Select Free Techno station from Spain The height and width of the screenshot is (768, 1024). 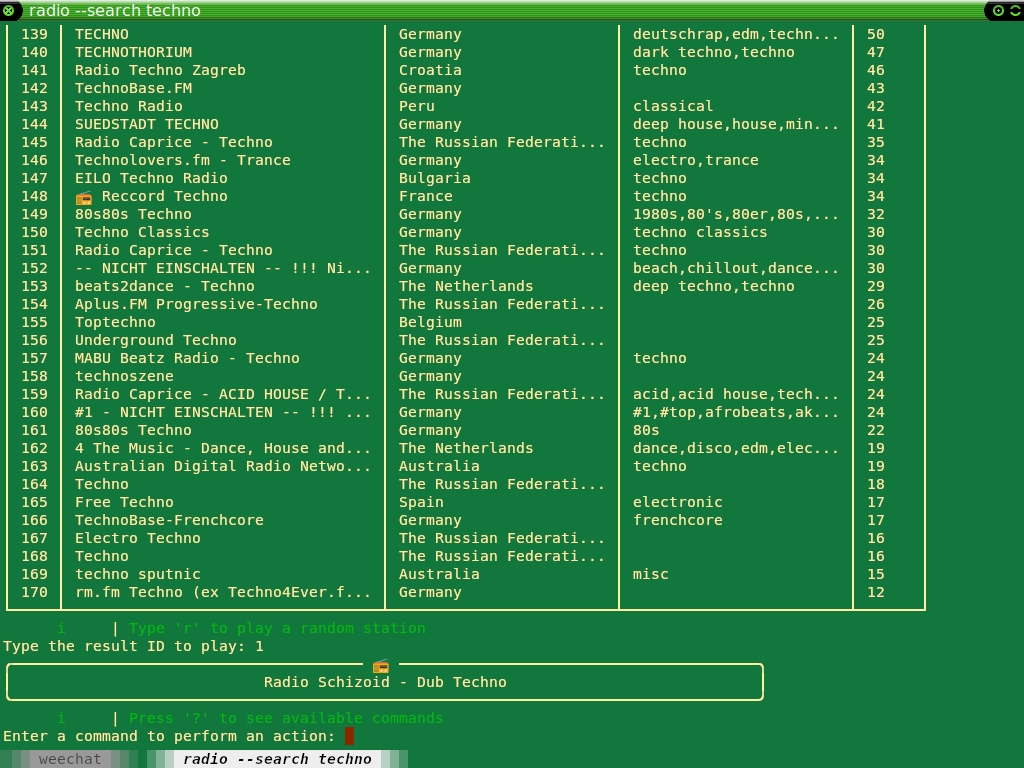coord(124,502)
